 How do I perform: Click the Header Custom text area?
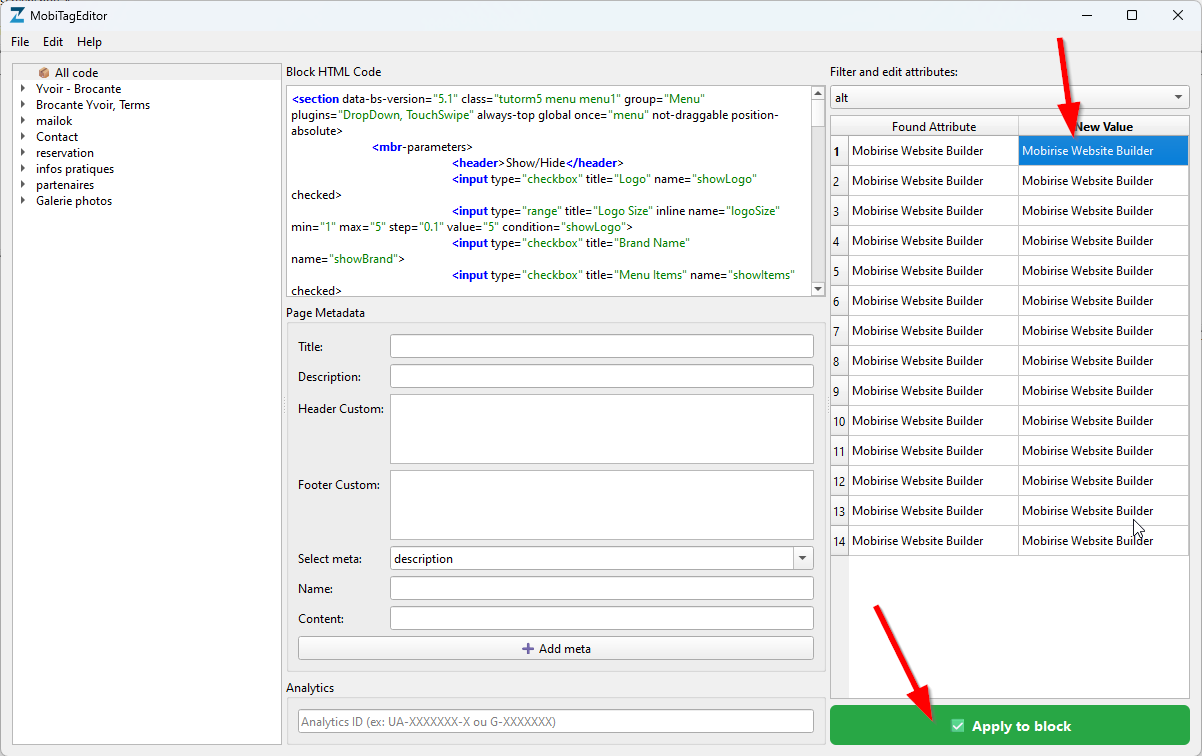[x=601, y=429]
